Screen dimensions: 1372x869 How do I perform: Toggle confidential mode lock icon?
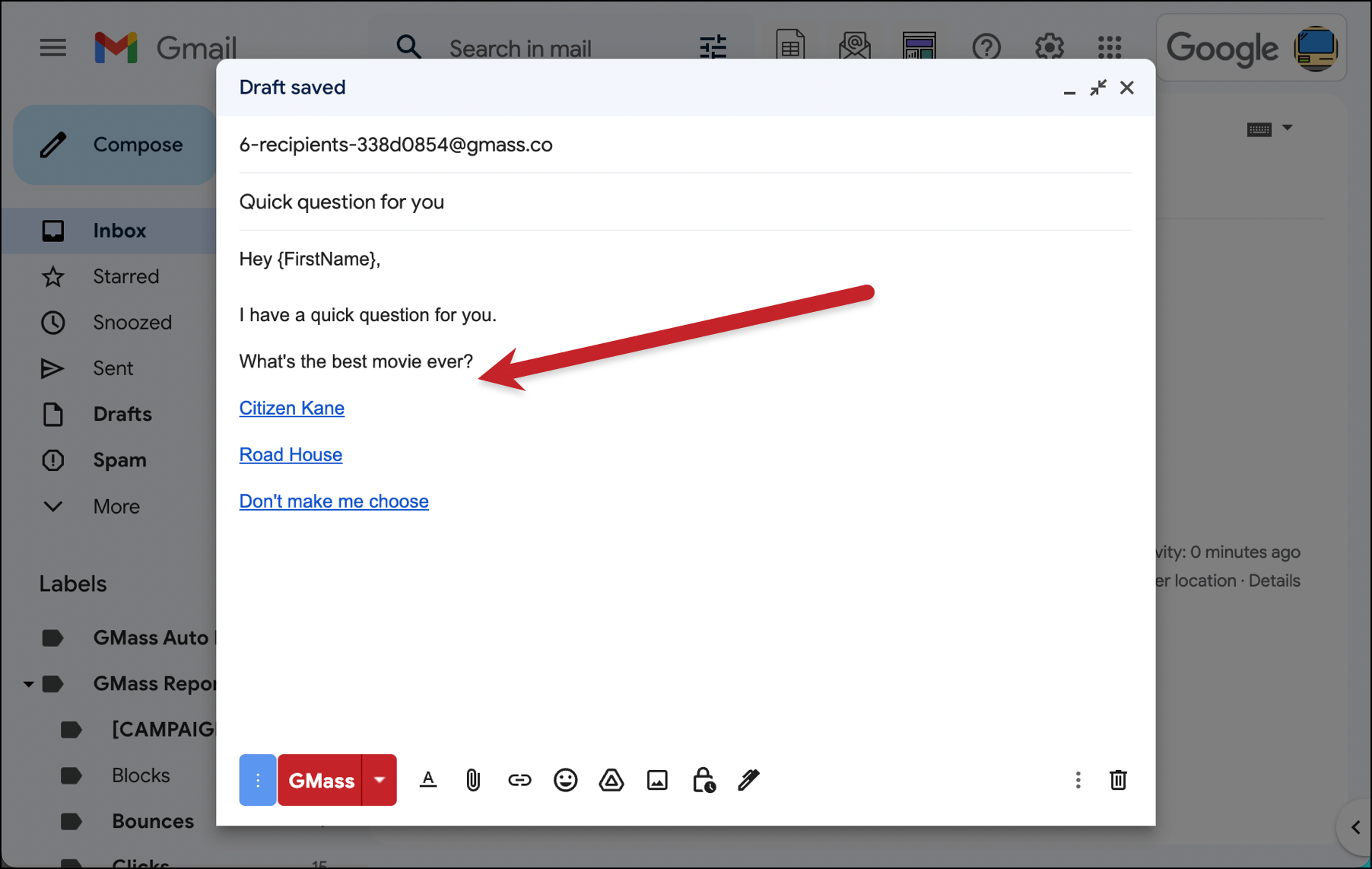tap(703, 780)
